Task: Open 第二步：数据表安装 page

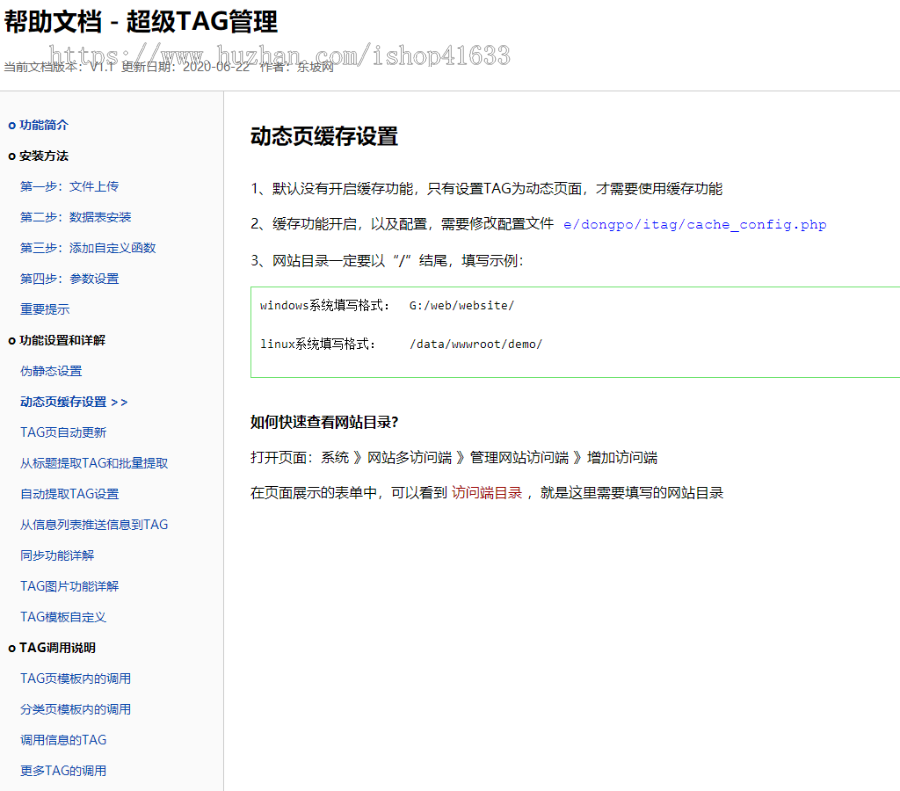Action: pos(76,217)
